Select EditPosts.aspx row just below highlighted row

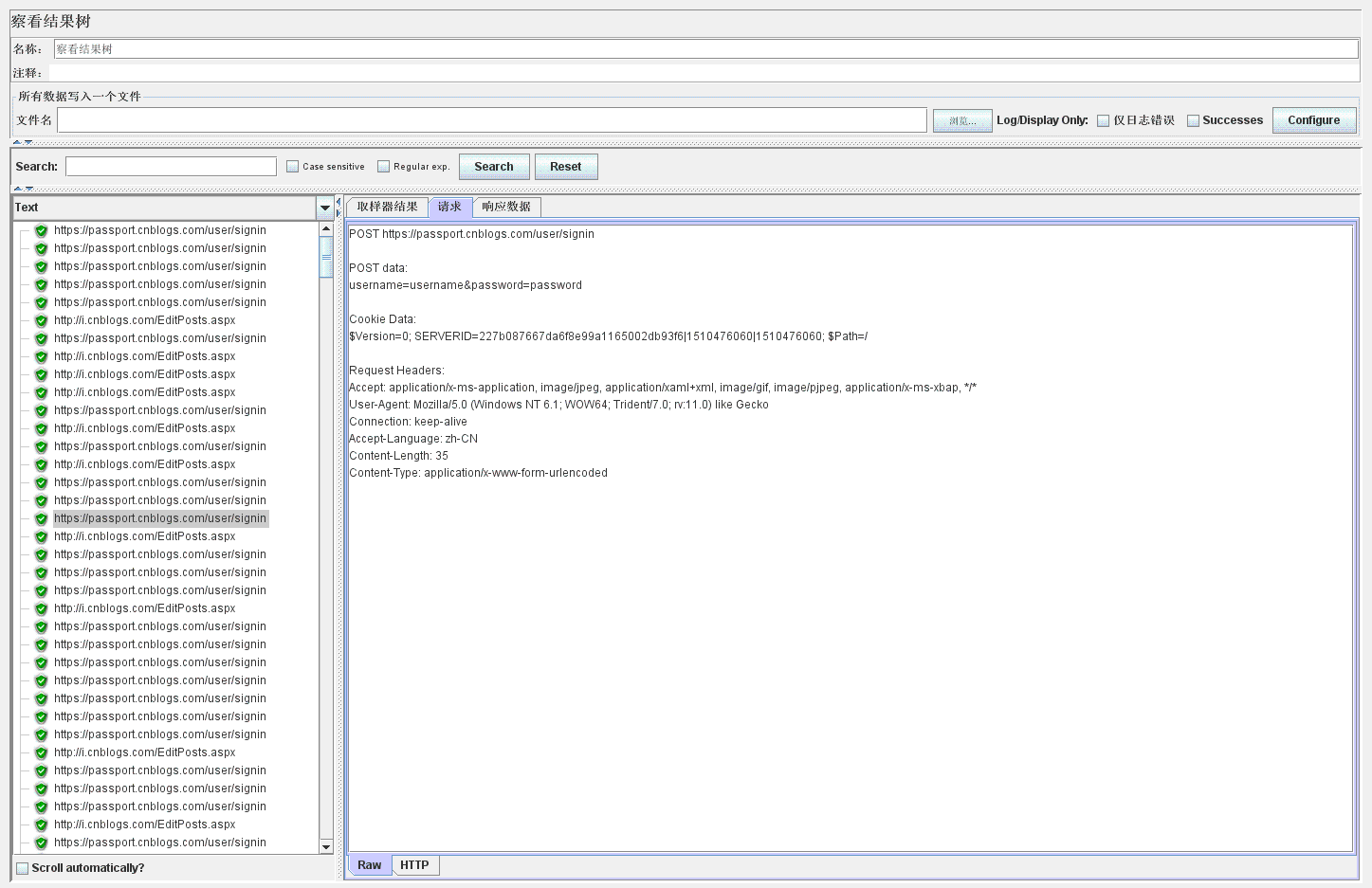tap(145, 537)
